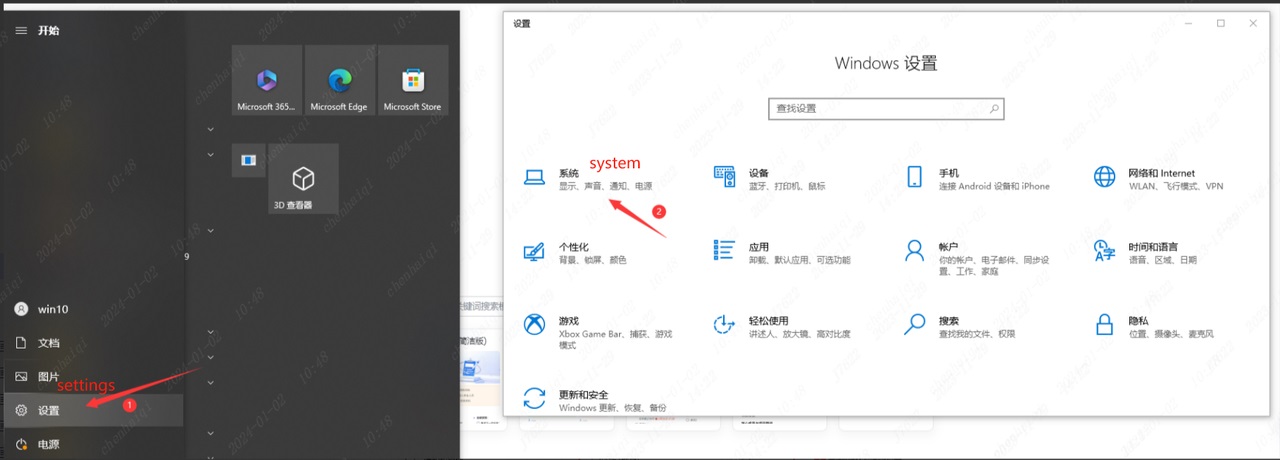1280x460 pixels.
Task: Open 更新和安全 settings
Action: click(x=594, y=401)
